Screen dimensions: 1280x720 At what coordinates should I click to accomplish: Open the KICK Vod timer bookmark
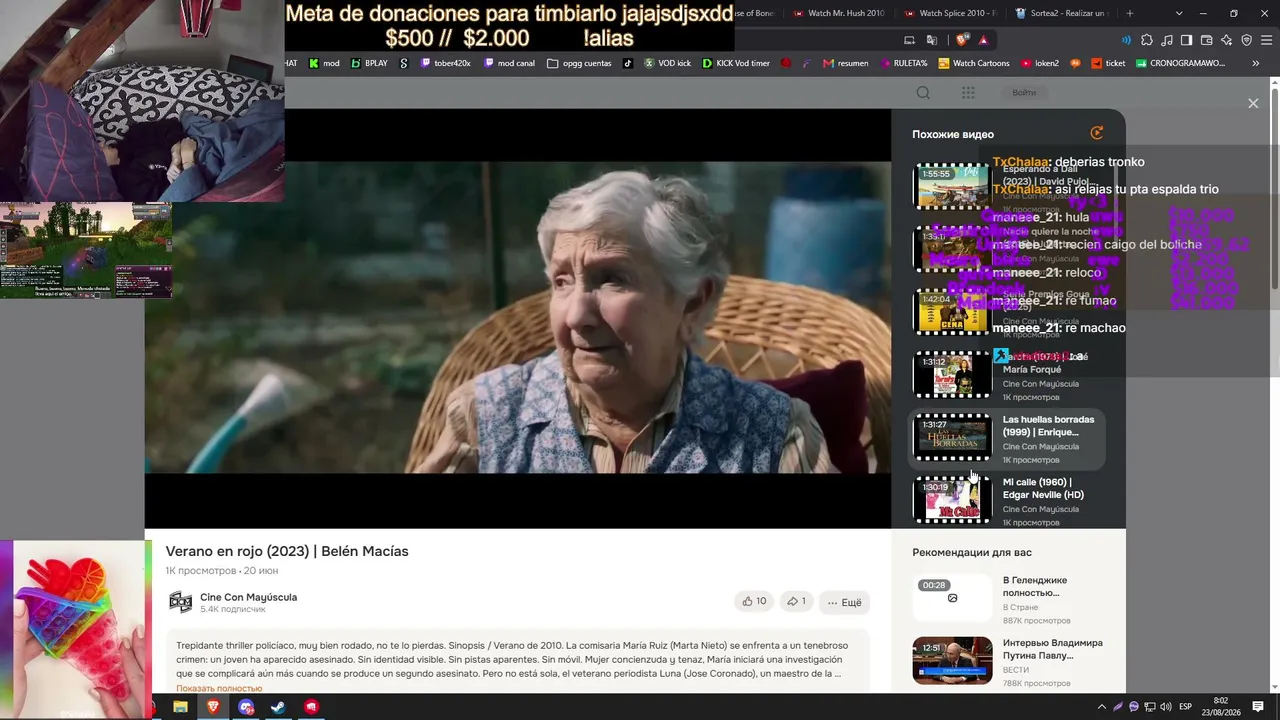pos(736,63)
